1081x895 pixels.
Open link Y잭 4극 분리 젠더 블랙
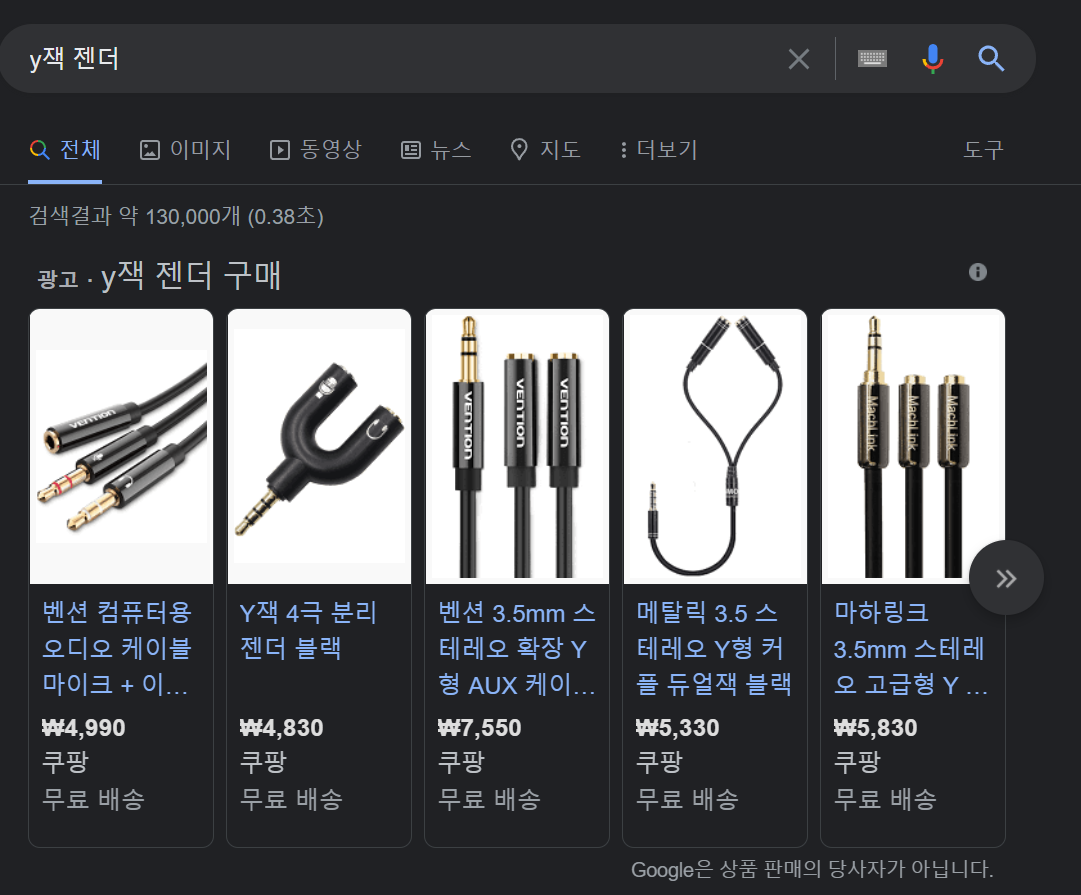308,630
